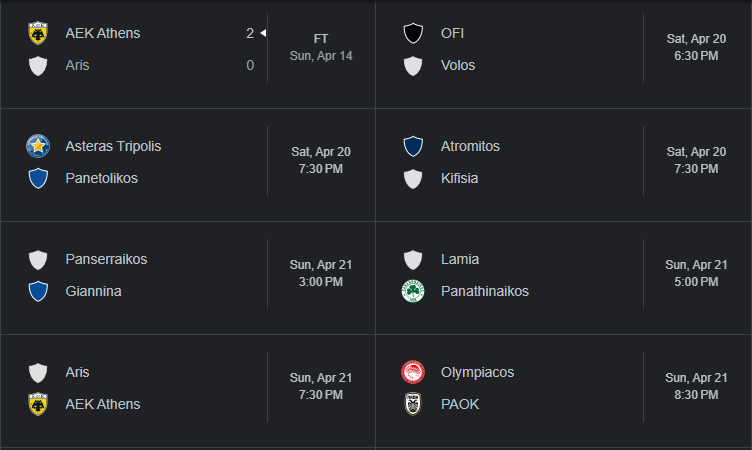Select the Volos team name
Image resolution: width=752 pixels, height=450 pixels.
click(x=458, y=65)
